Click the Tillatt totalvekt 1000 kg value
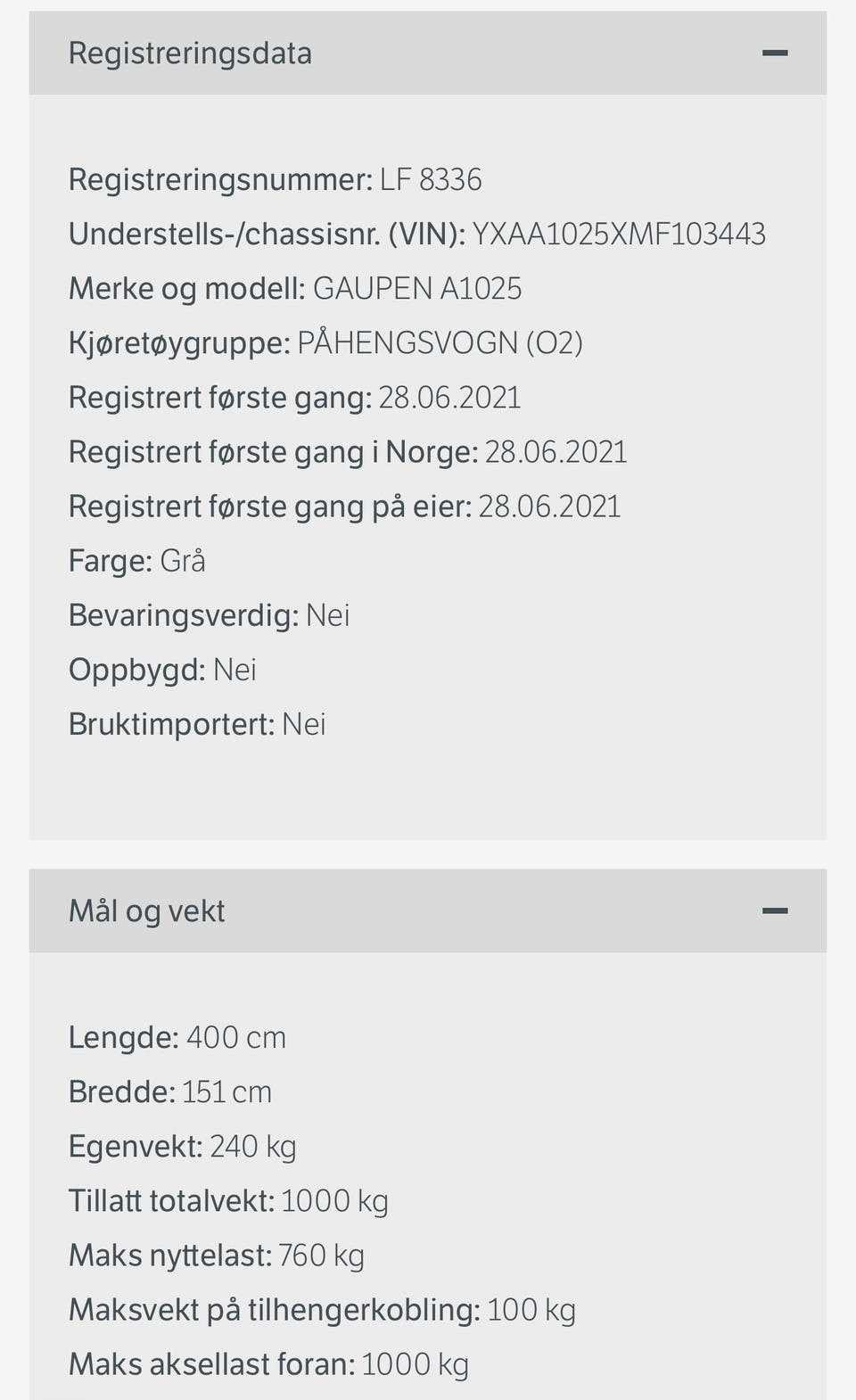Image resolution: width=856 pixels, height=1400 pixels. coord(334,1201)
